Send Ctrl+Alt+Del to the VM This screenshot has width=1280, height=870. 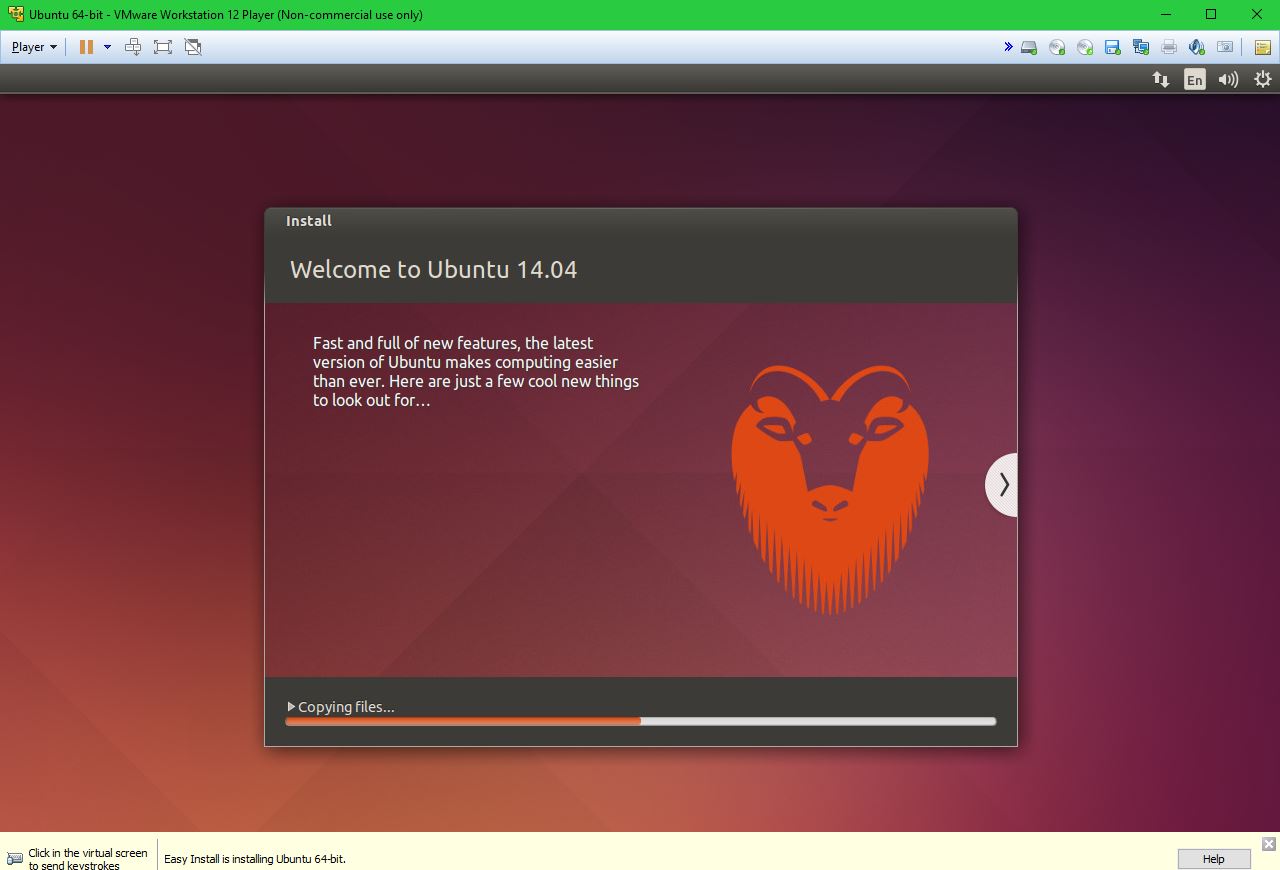(x=133, y=47)
